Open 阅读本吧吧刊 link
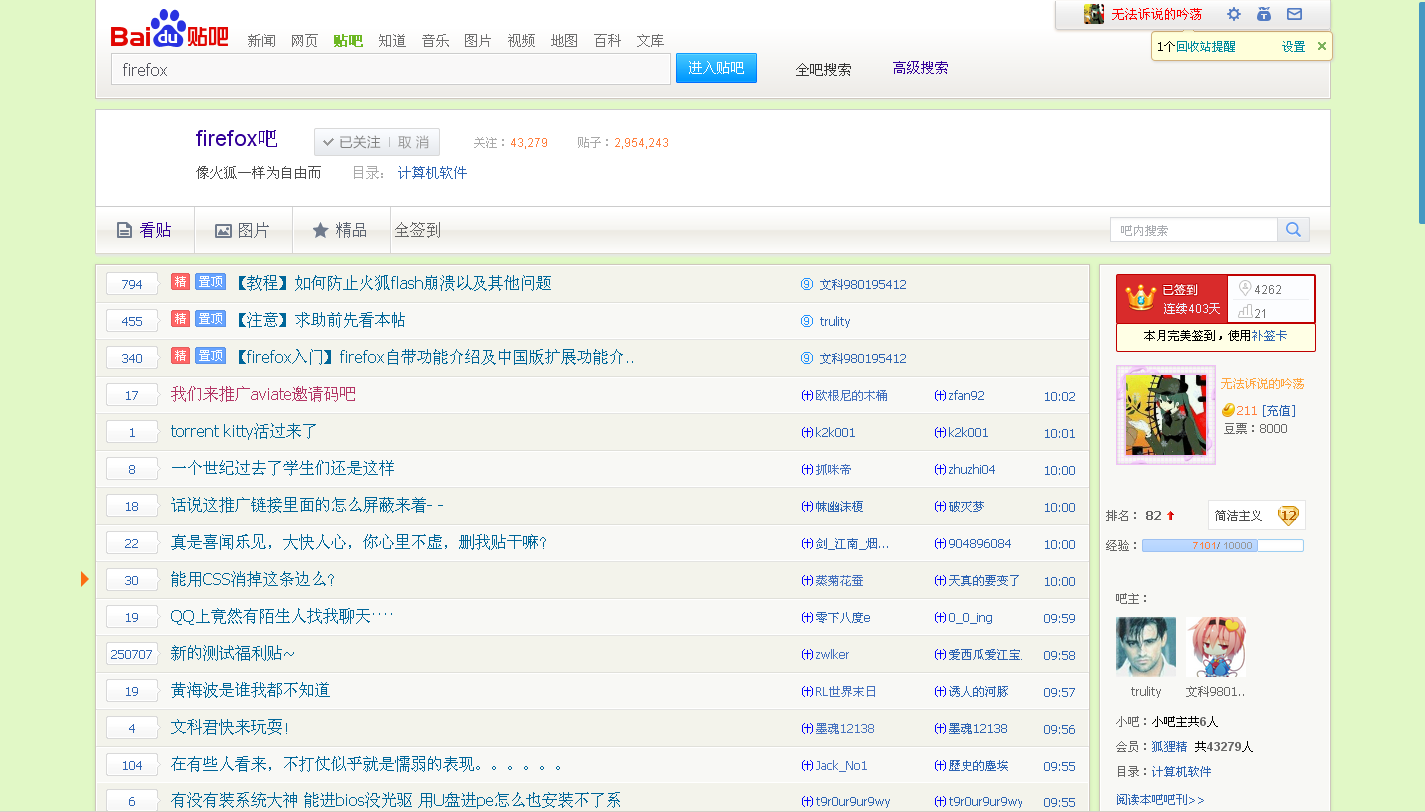This screenshot has height=812, width=1425. [1160, 799]
